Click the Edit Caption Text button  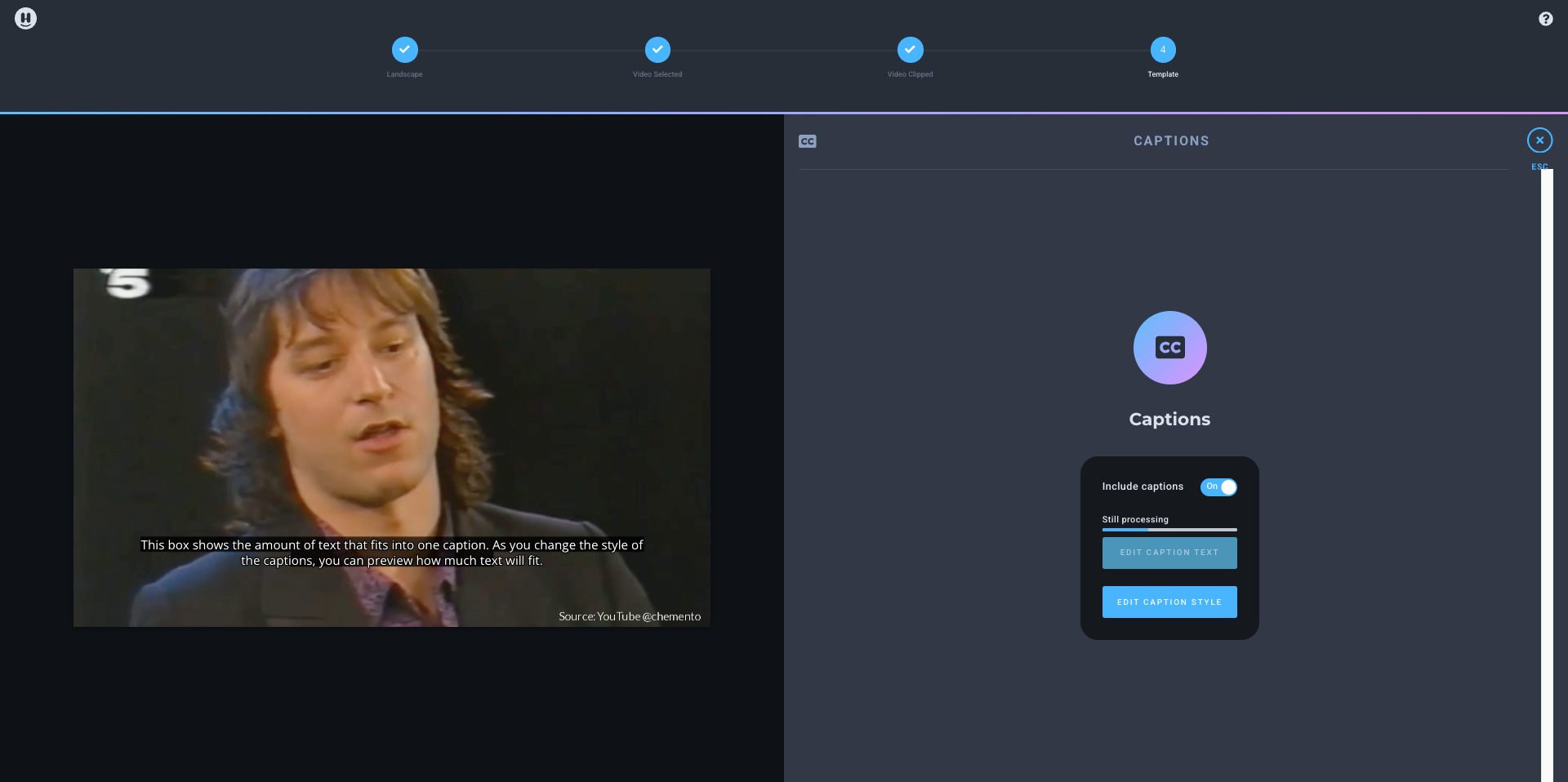point(1169,553)
